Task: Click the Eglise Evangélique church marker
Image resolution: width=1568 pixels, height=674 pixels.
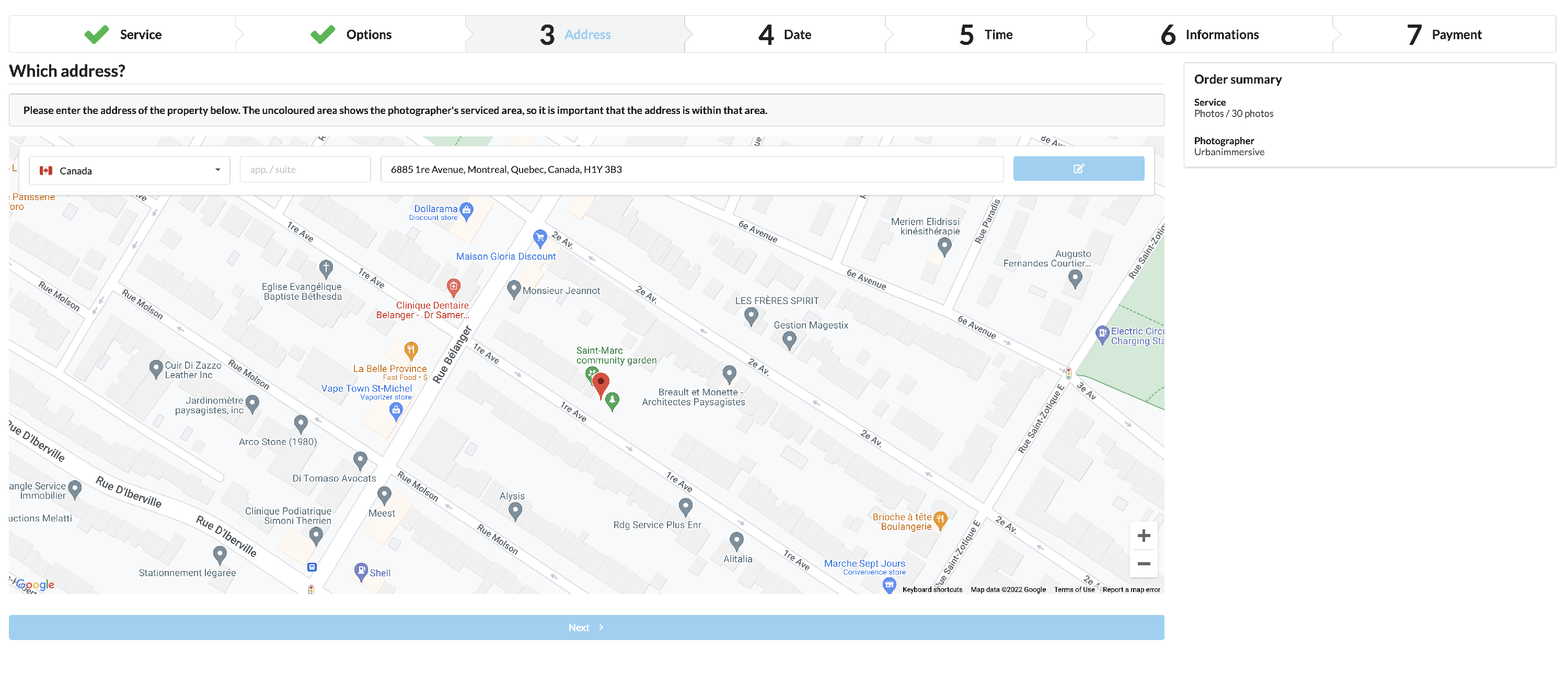Action: [326, 268]
